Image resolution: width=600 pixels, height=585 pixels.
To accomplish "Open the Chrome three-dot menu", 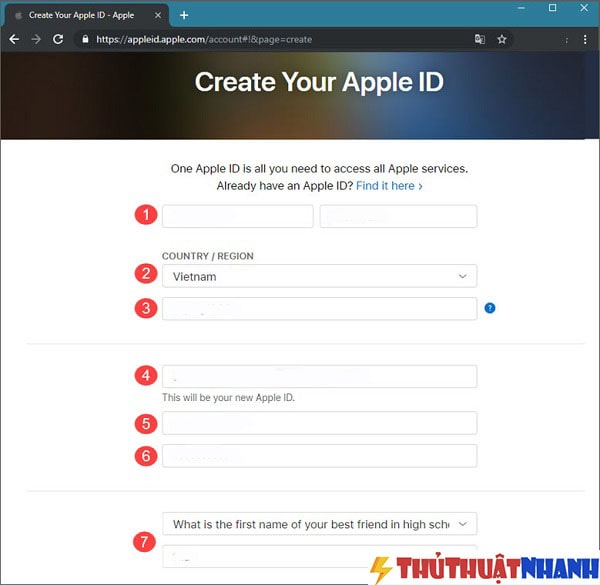I will click(x=585, y=39).
